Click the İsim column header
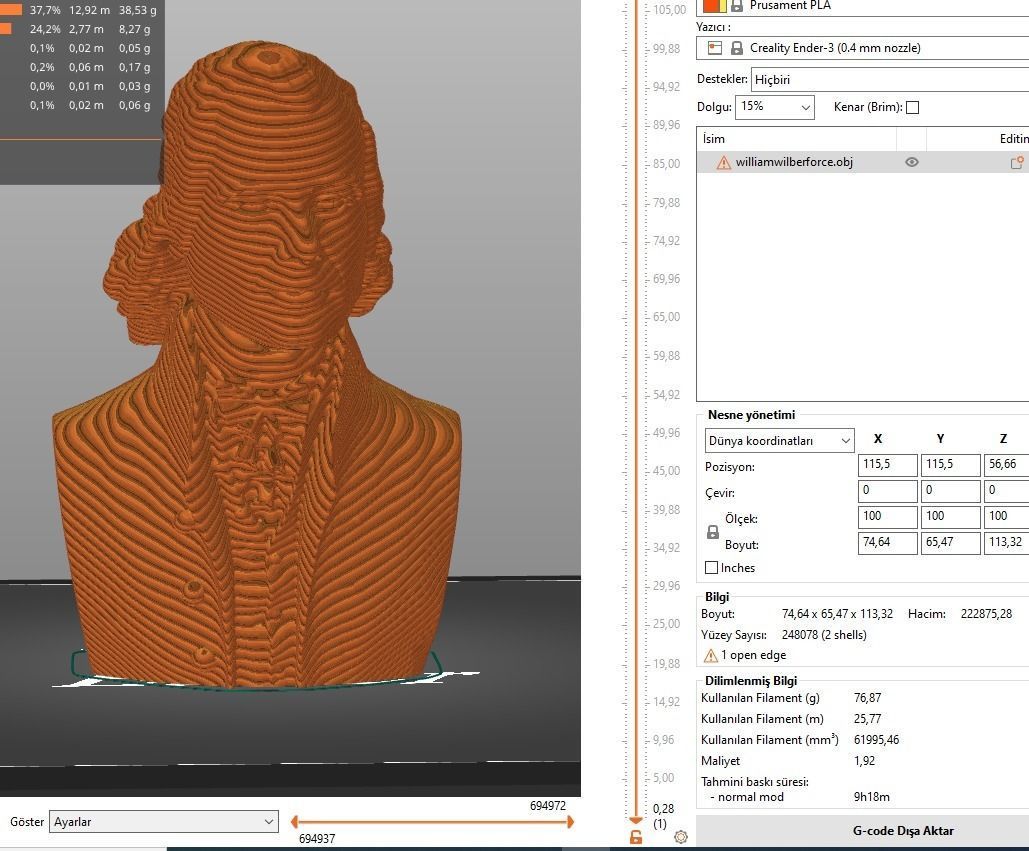 tap(796, 139)
